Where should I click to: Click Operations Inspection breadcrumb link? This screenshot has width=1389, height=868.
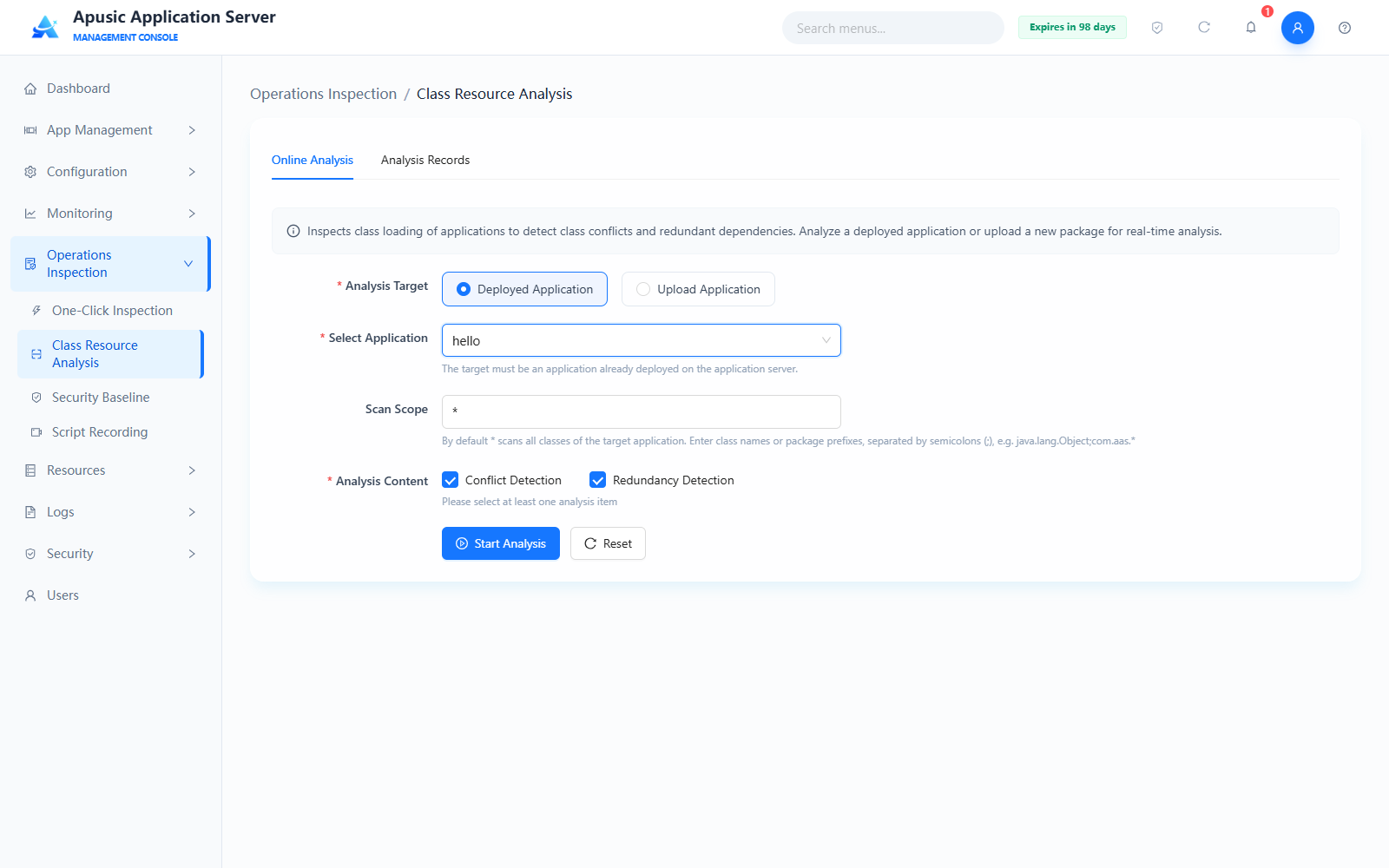pyautogui.click(x=323, y=94)
